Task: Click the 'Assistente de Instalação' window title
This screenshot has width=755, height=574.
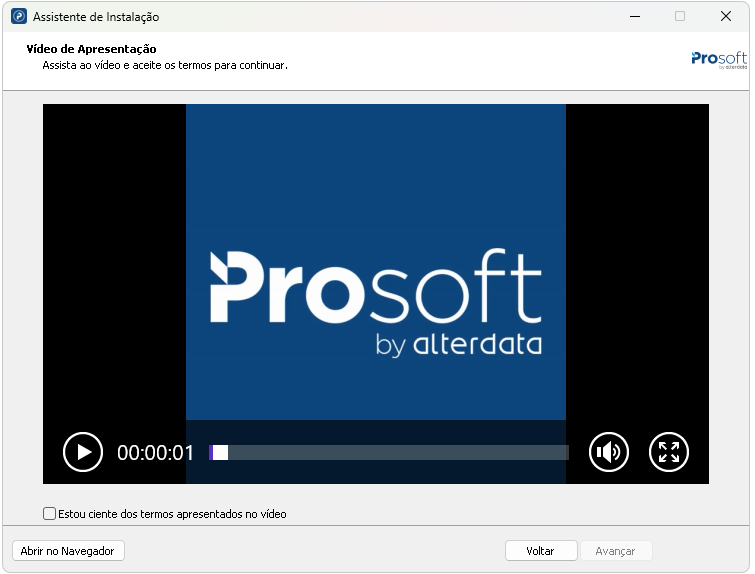Action: pos(96,17)
